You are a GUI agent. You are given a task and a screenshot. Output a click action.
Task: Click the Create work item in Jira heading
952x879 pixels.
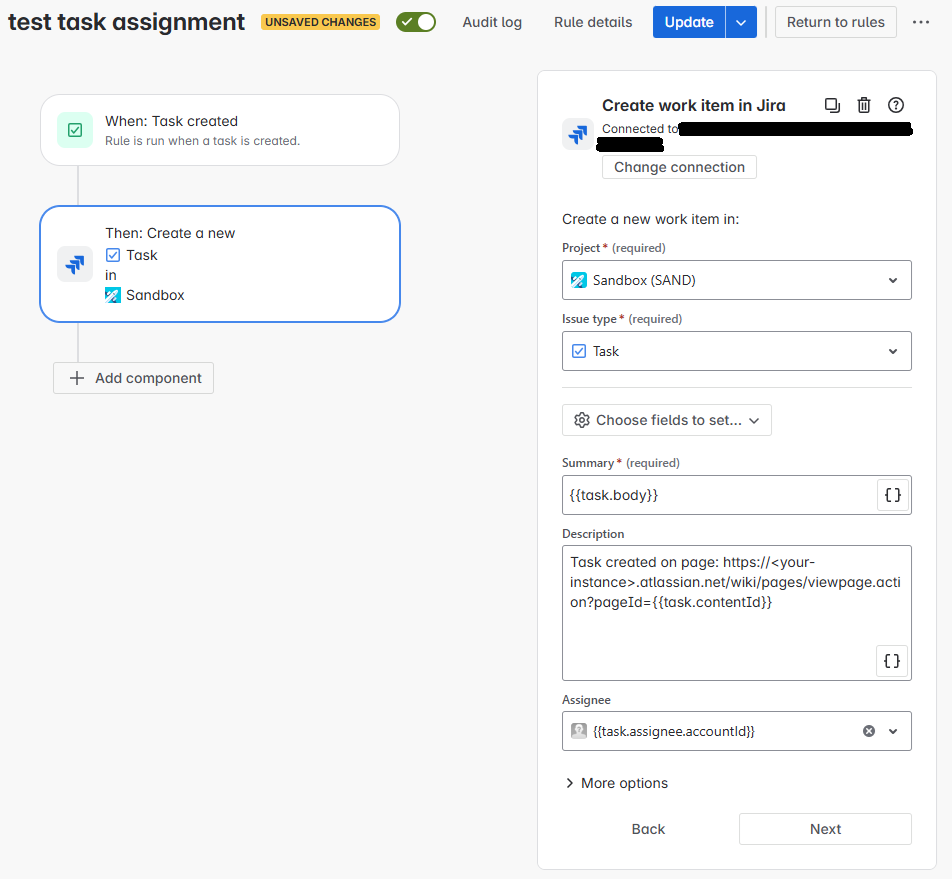693,106
